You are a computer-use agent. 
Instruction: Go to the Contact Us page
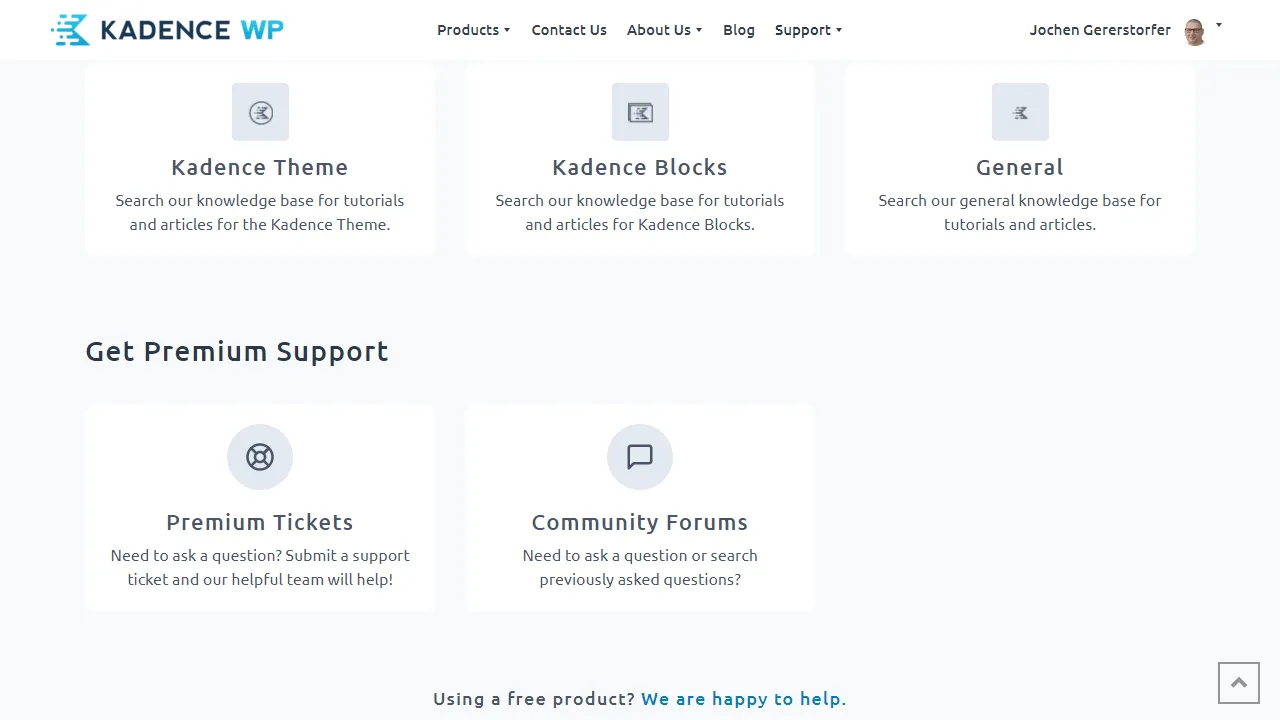click(569, 30)
